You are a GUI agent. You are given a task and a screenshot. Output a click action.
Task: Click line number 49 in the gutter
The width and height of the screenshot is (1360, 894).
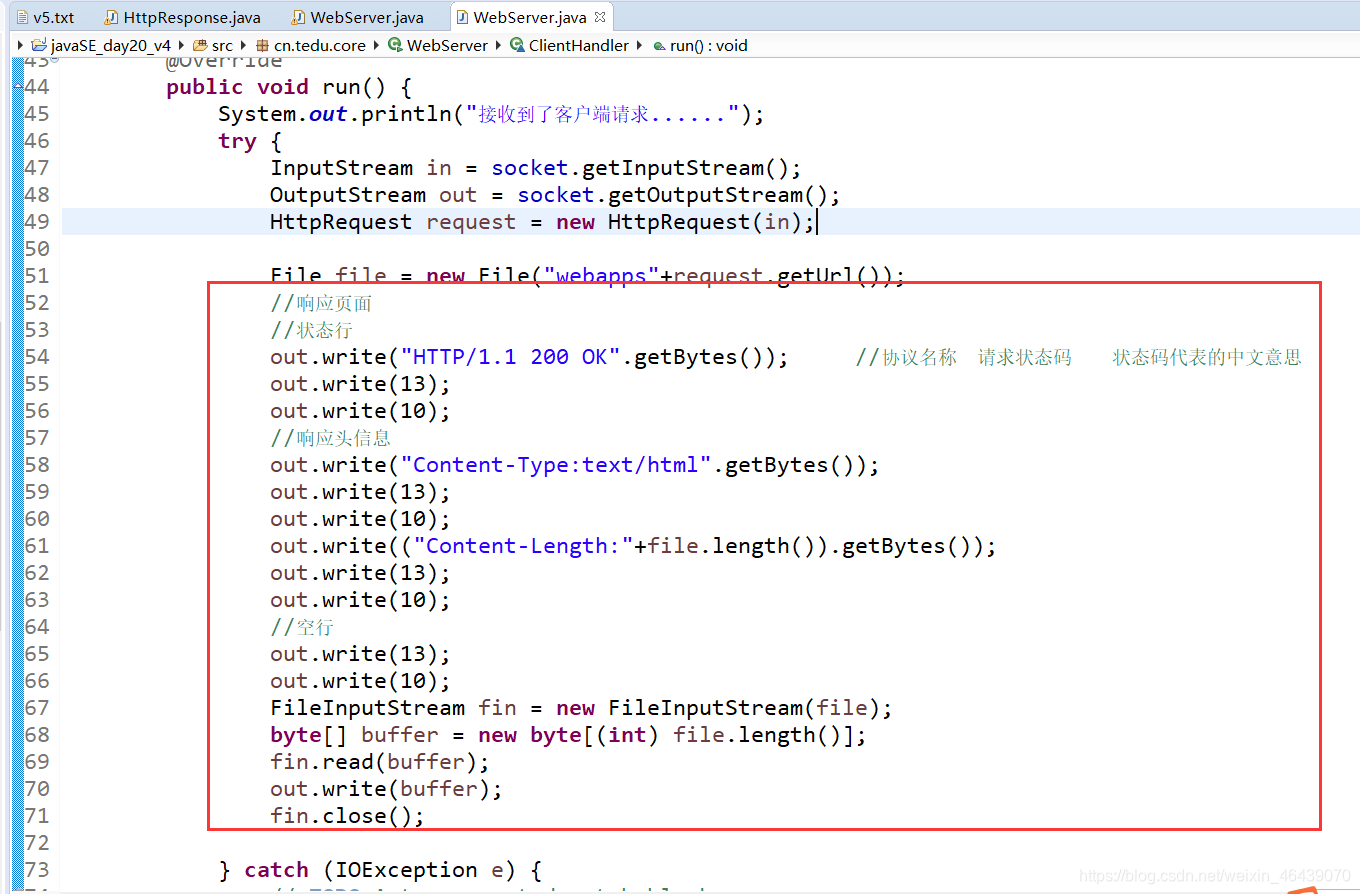(36, 222)
